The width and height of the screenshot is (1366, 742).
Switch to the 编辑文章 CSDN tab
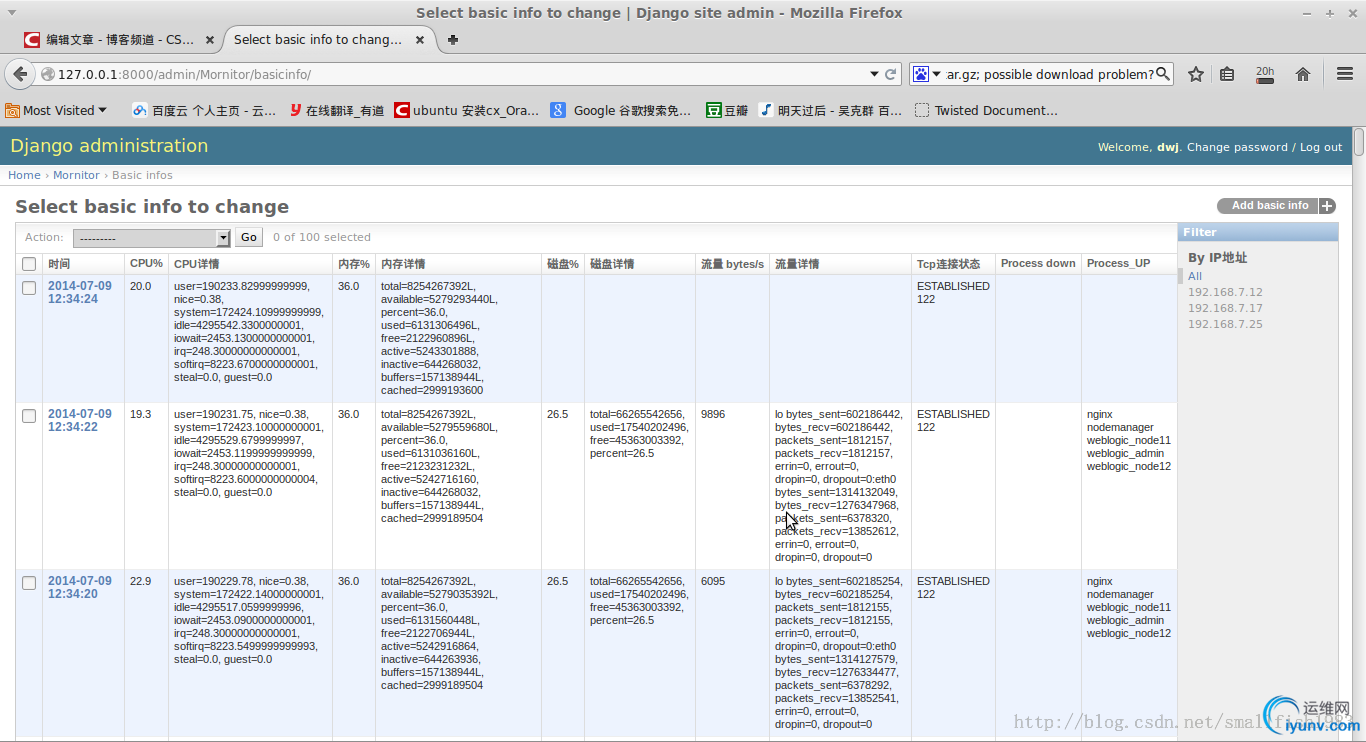click(120, 40)
